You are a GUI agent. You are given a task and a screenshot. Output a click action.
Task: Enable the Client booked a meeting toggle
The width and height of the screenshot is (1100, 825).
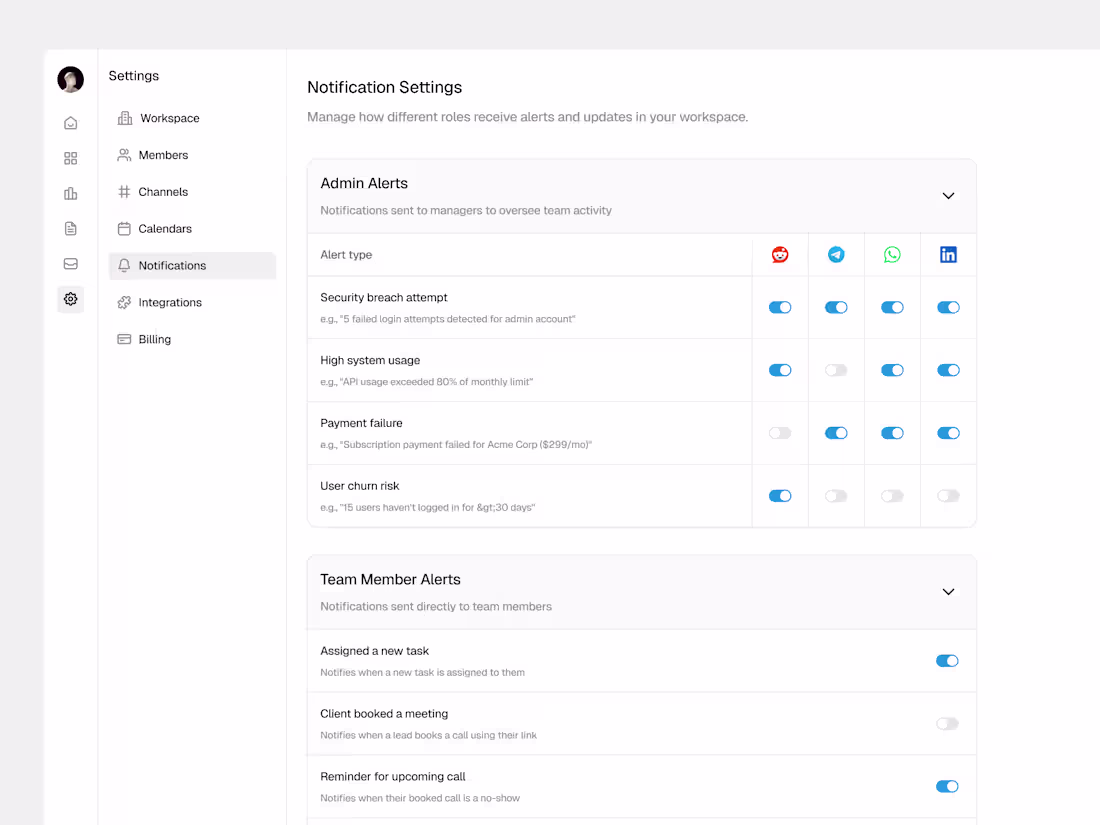coord(946,723)
